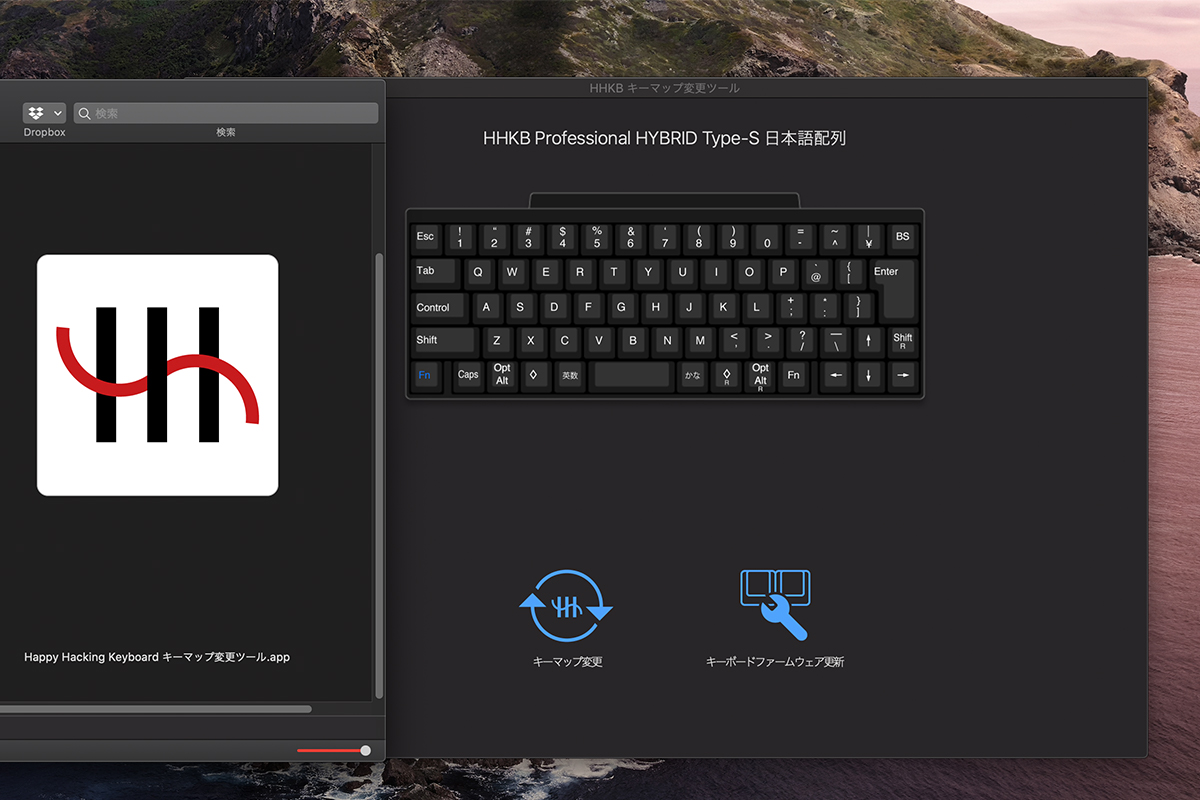
Task: Click the キーボードファームウェア更新 label
Action: (x=775, y=662)
